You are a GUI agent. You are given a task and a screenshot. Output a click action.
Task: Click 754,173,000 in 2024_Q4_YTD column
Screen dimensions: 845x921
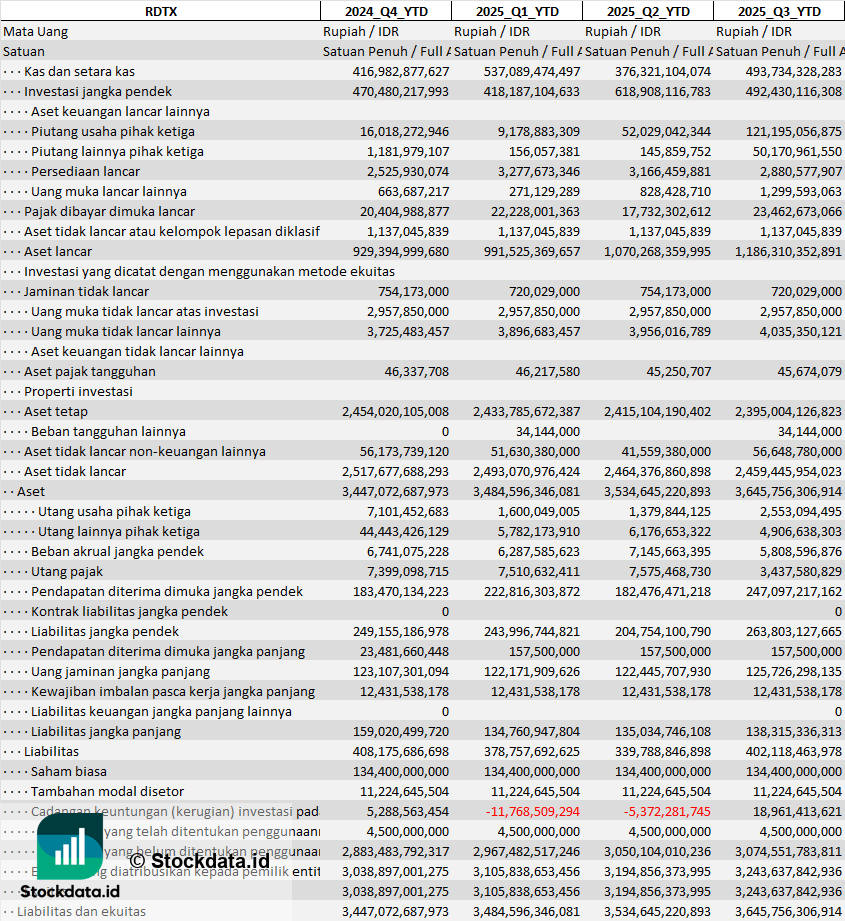(413, 291)
